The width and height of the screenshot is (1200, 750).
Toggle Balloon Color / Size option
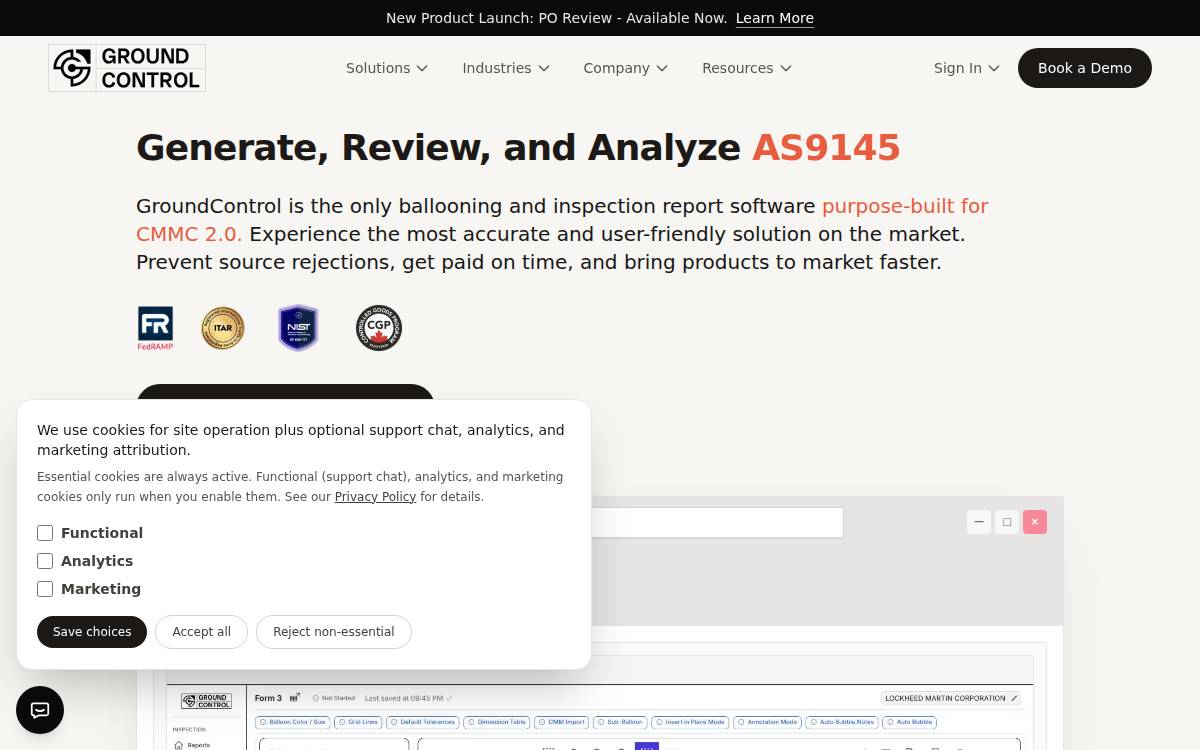(292, 722)
